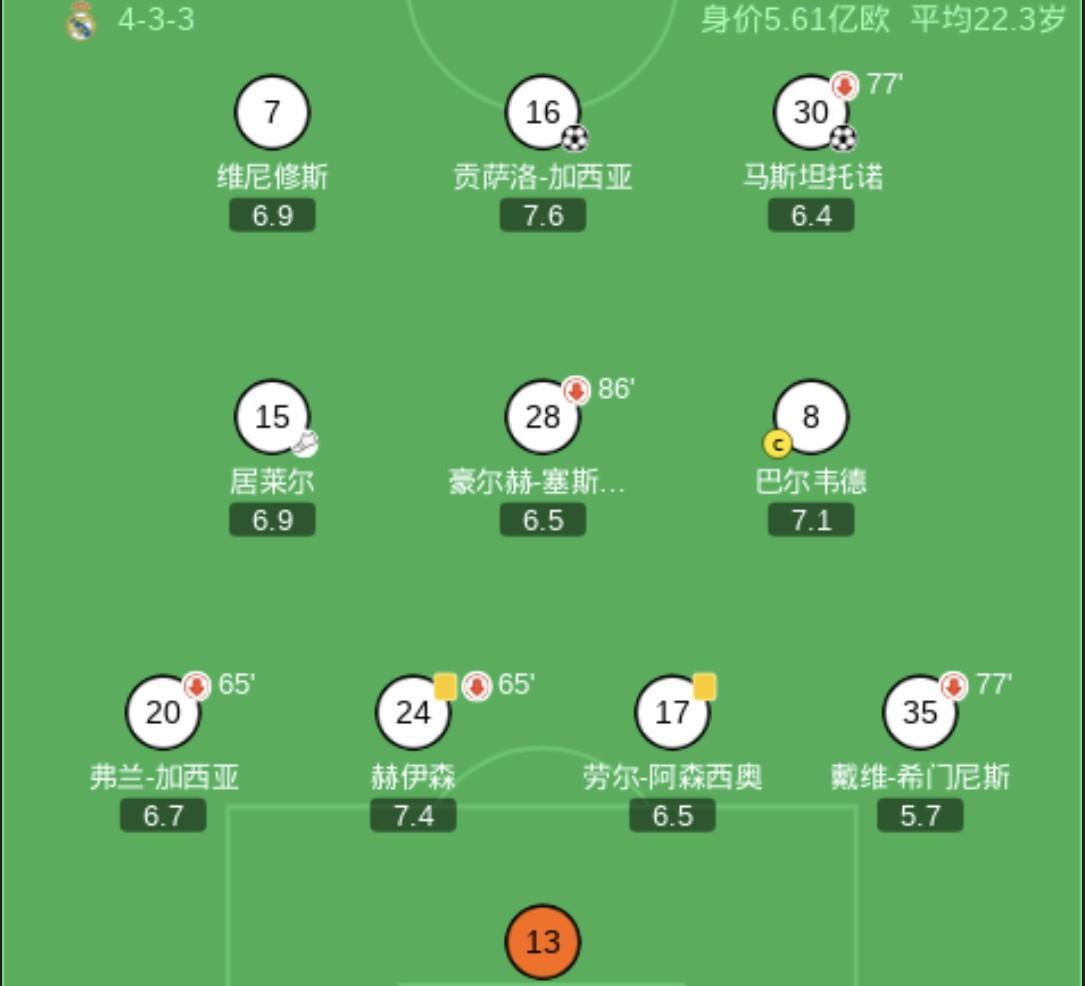Click the 劳尔-阿森西奥 player name
This screenshot has width=1085, height=986.
point(672,777)
